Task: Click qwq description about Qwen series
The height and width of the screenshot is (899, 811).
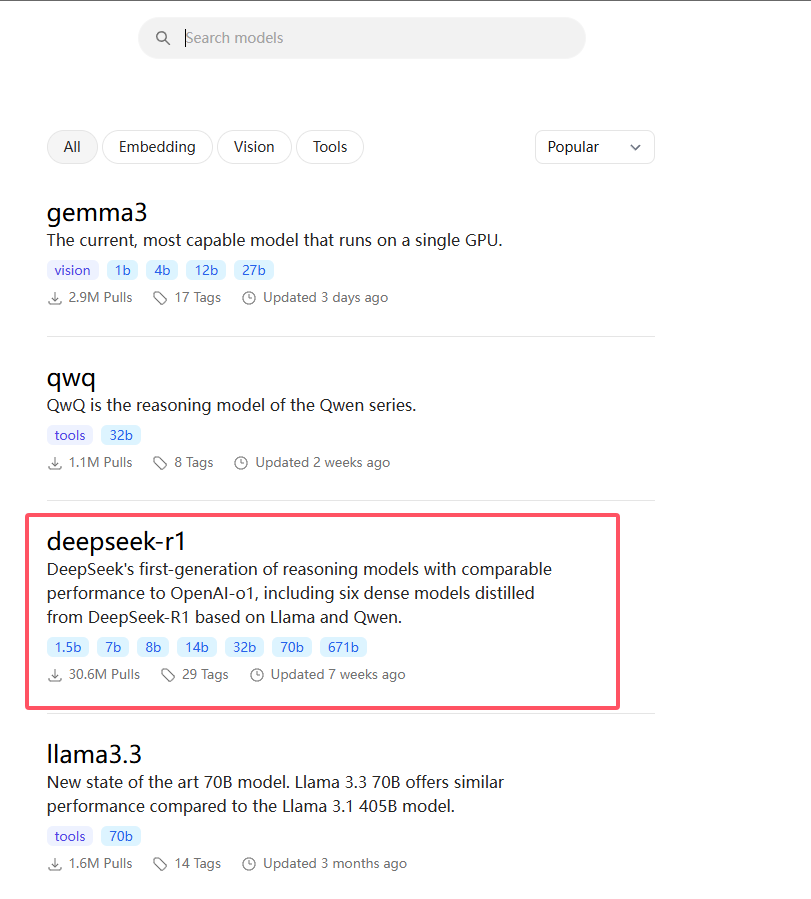Action: [x=232, y=405]
